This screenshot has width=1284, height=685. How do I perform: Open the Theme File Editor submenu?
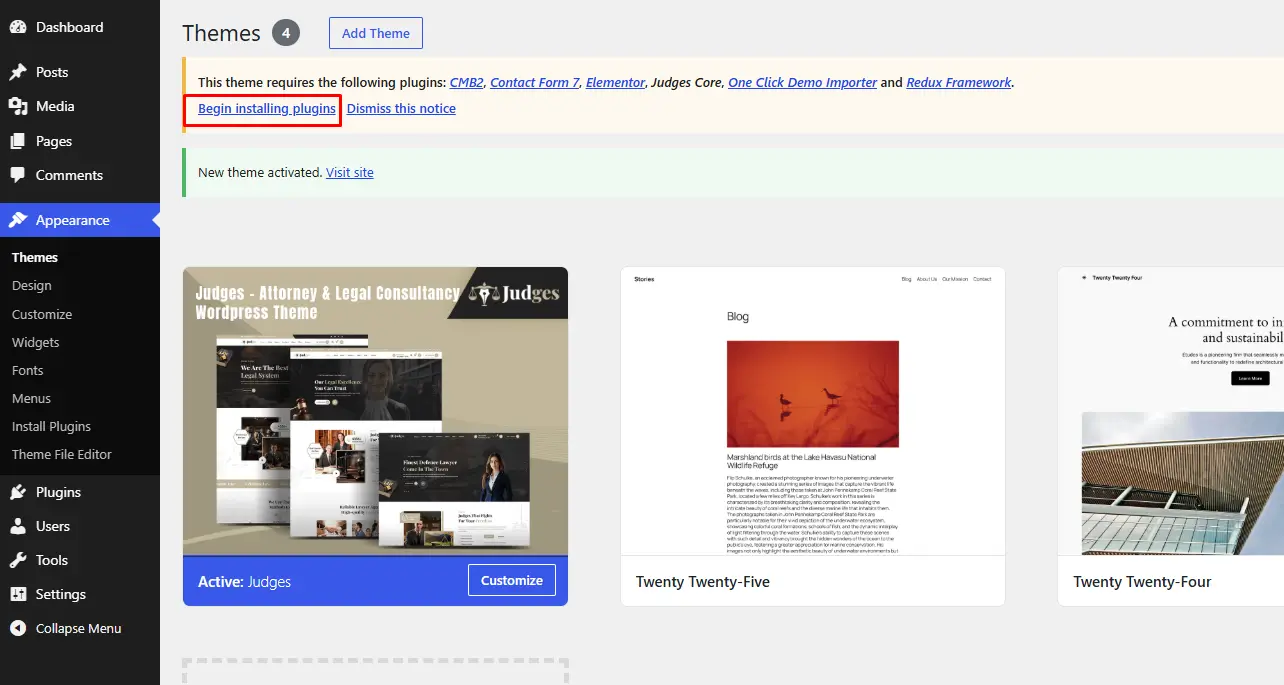coord(62,454)
